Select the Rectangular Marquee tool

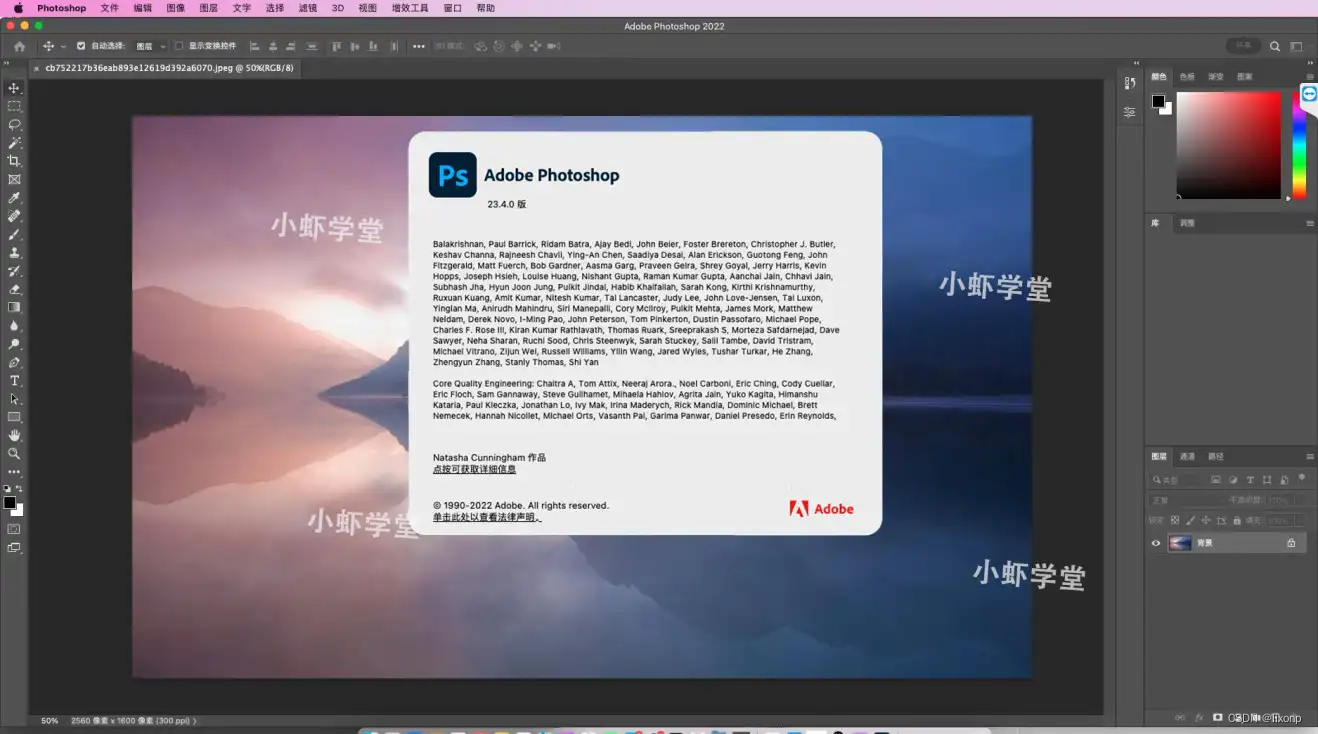(x=14, y=106)
